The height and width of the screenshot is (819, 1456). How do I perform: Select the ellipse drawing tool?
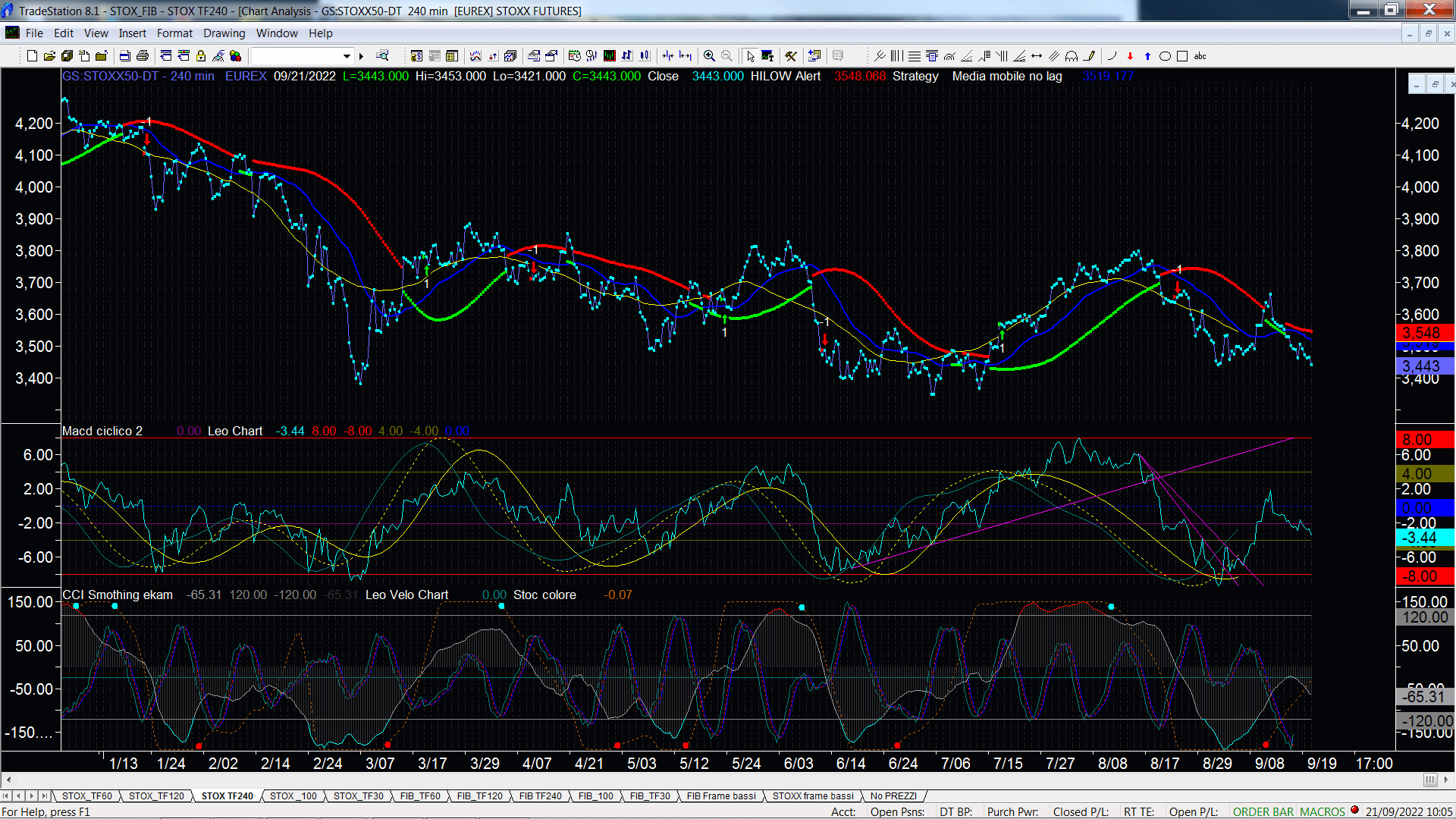[1165, 56]
